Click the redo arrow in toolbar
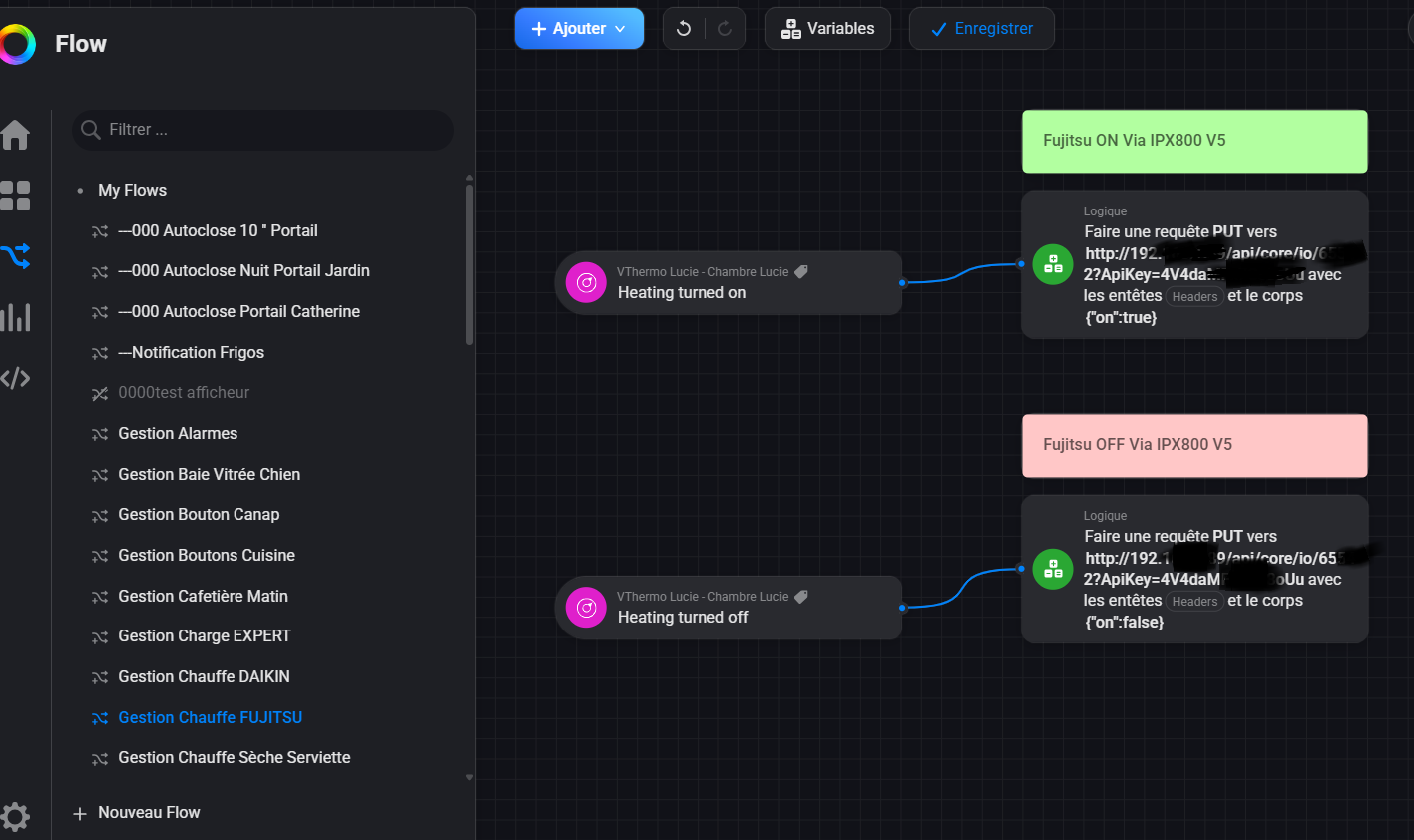This screenshot has height=840, width=1414. [725, 29]
